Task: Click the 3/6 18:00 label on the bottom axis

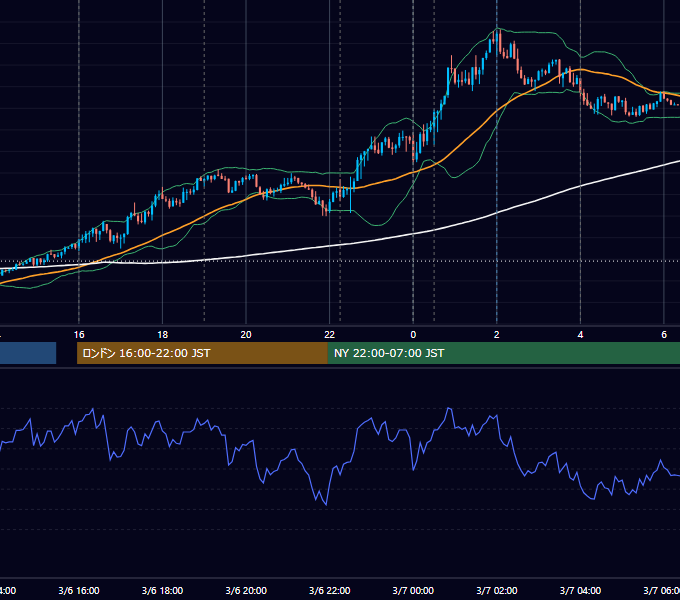Action: pos(162,590)
